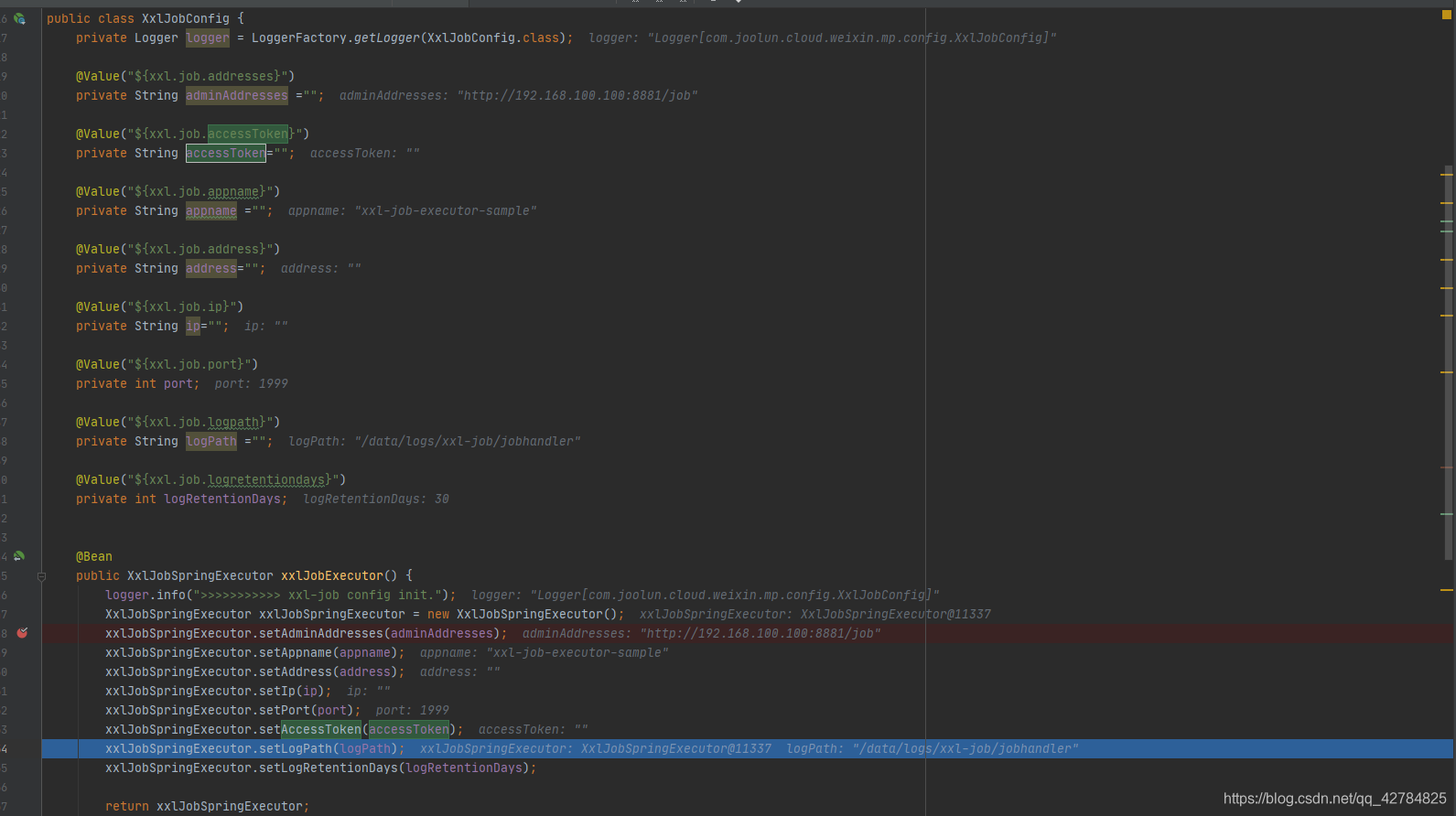This screenshot has height=816, width=1456.
Task: Click the port field in 'private int port'
Action: pyautogui.click(x=178, y=383)
